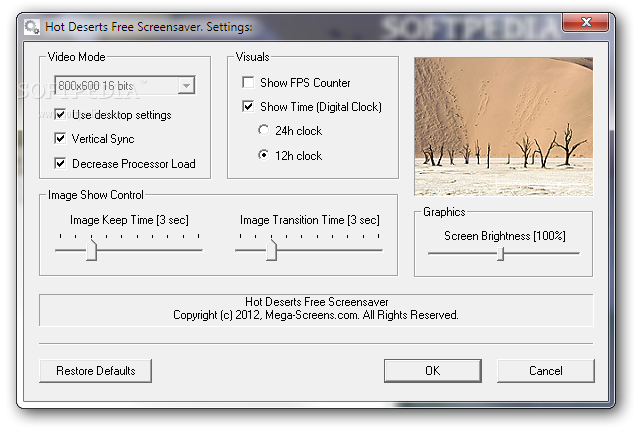Click the Image Transition Time [3 sec] label
The image size is (636, 429).
[310, 220]
